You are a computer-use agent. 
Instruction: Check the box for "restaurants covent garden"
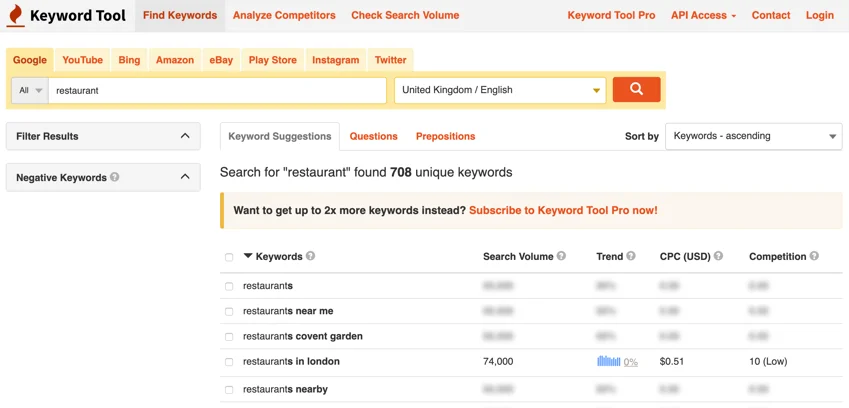pos(229,337)
